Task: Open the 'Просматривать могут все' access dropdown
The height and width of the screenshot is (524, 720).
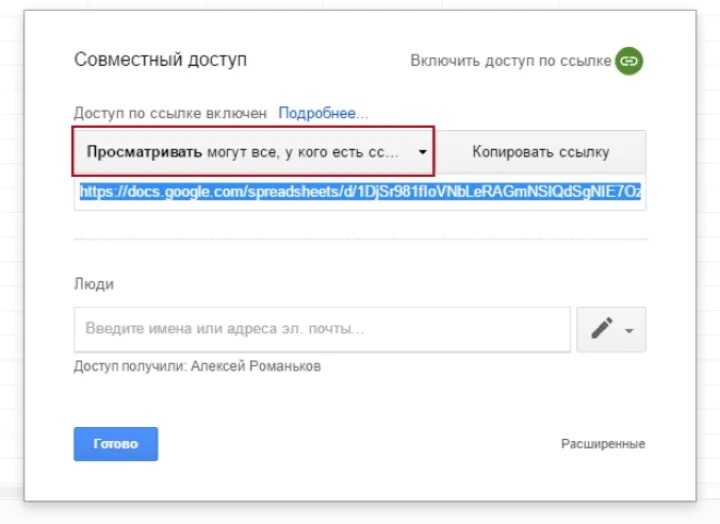Action: click(x=253, y=152)
